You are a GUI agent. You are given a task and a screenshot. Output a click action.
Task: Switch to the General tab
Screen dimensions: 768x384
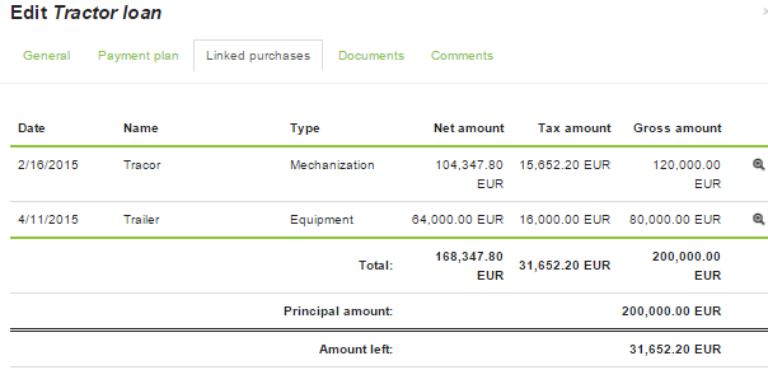click(47, 55)
